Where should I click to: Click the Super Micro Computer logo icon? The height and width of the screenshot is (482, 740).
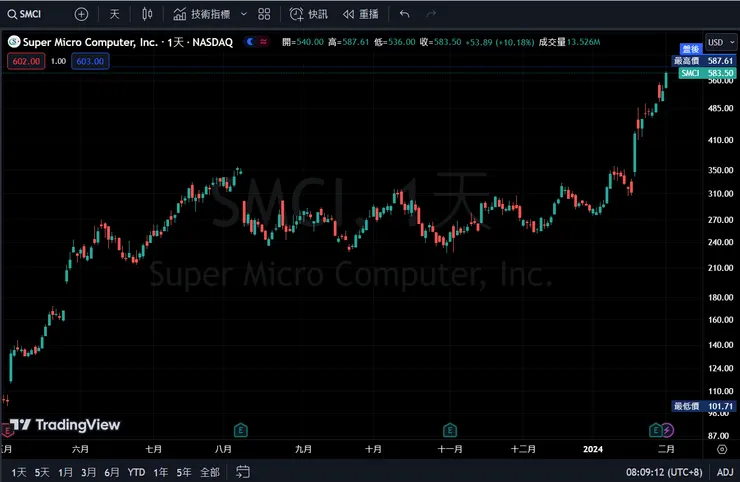pos(14,42)
